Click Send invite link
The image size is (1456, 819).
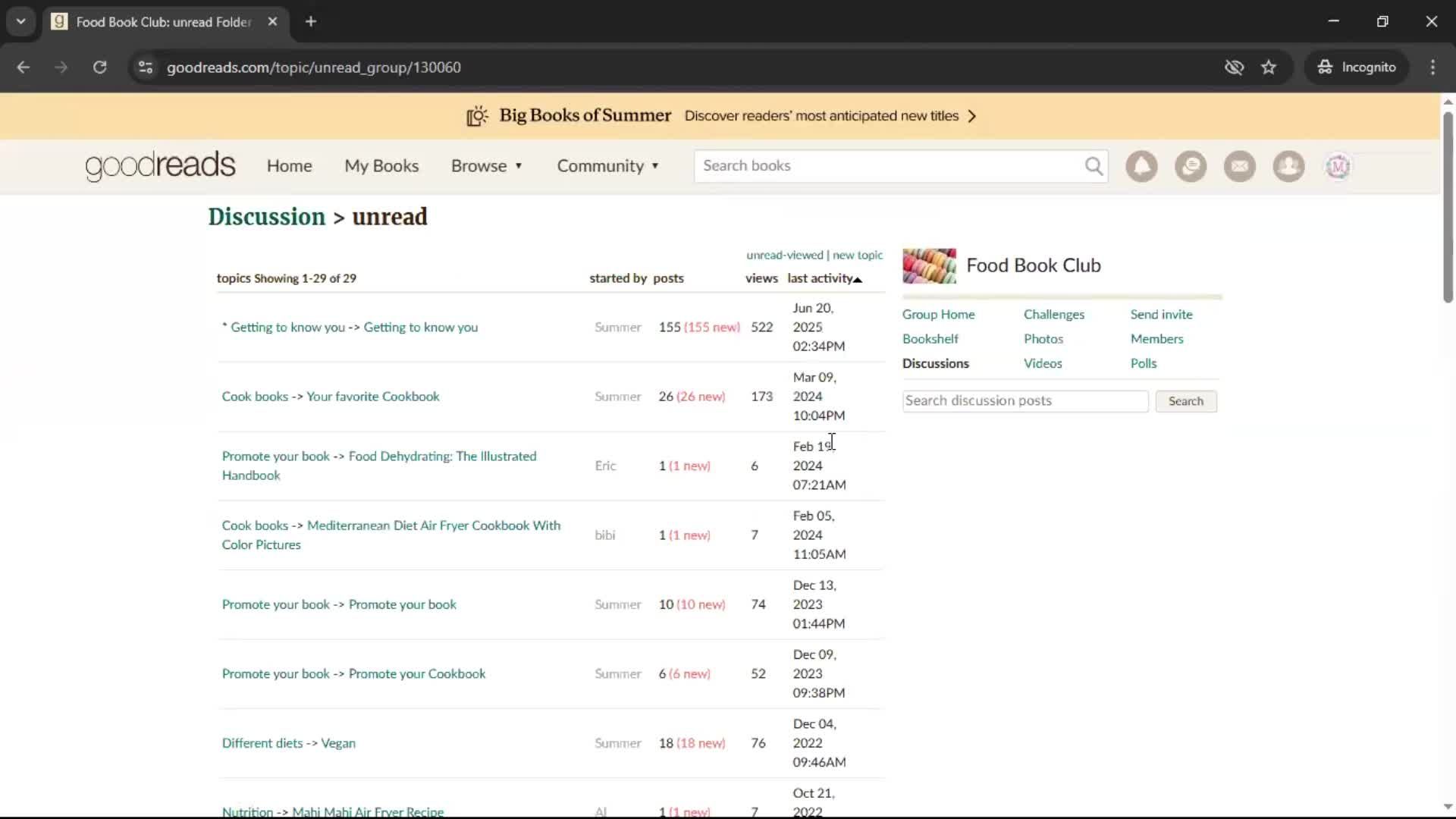click(x=1161, y=314)
